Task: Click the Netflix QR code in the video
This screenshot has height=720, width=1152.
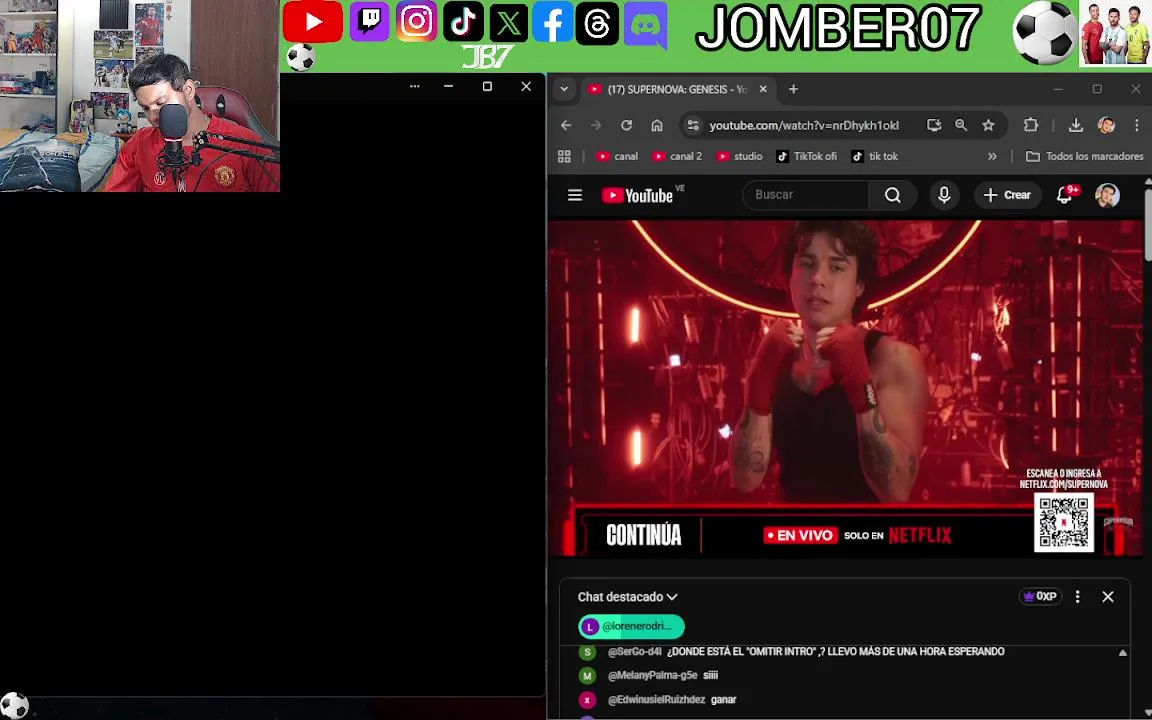Action: click(1063, 522)
